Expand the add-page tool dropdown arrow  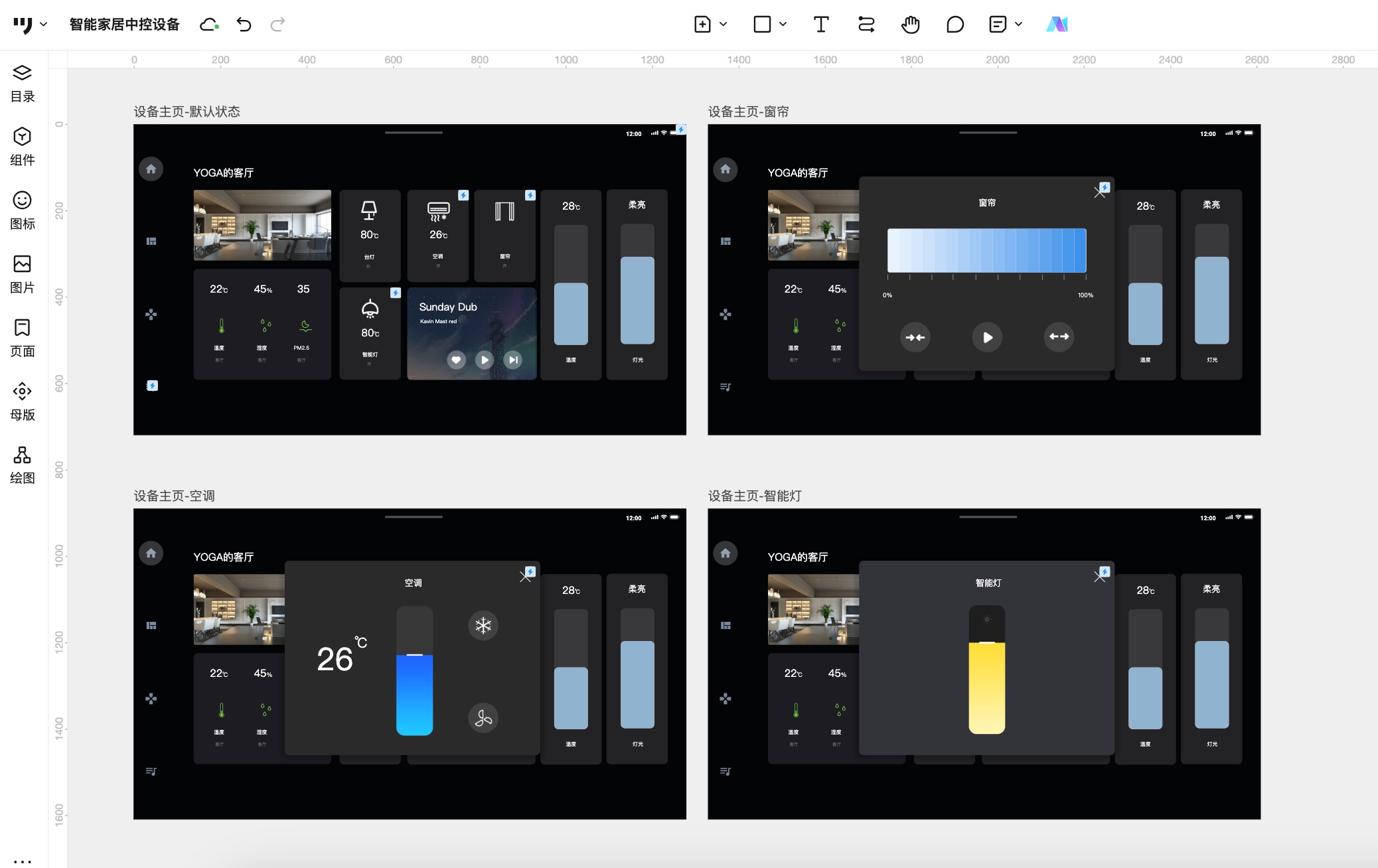point(724,25)
